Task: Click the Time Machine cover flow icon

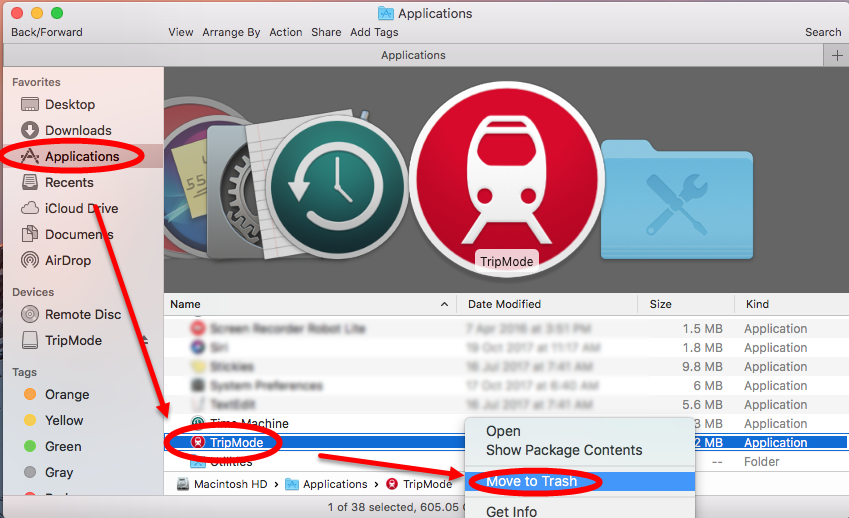Action: tap(337, 187)
